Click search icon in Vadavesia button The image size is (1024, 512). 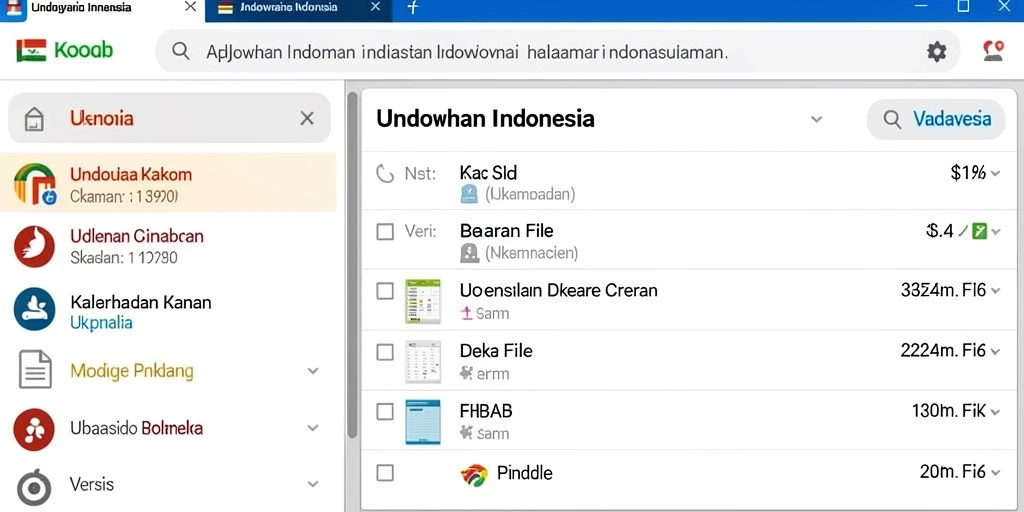pos(892,119)
